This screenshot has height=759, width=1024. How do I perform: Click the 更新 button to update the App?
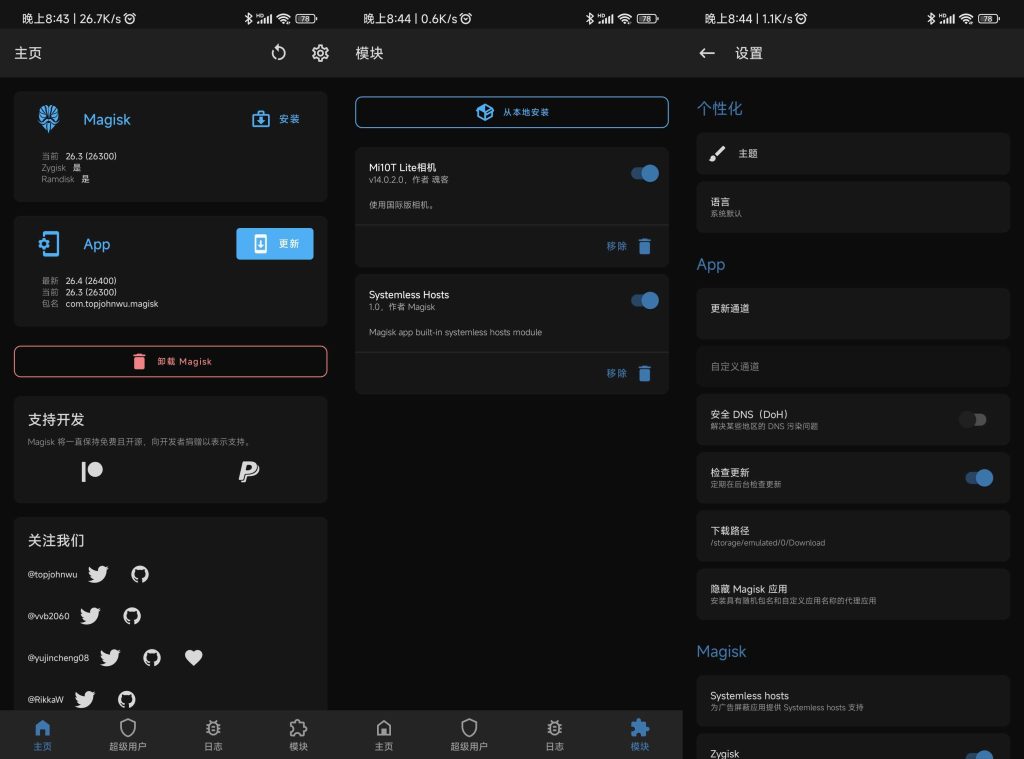pyautogui.click(x=274, y=243)
